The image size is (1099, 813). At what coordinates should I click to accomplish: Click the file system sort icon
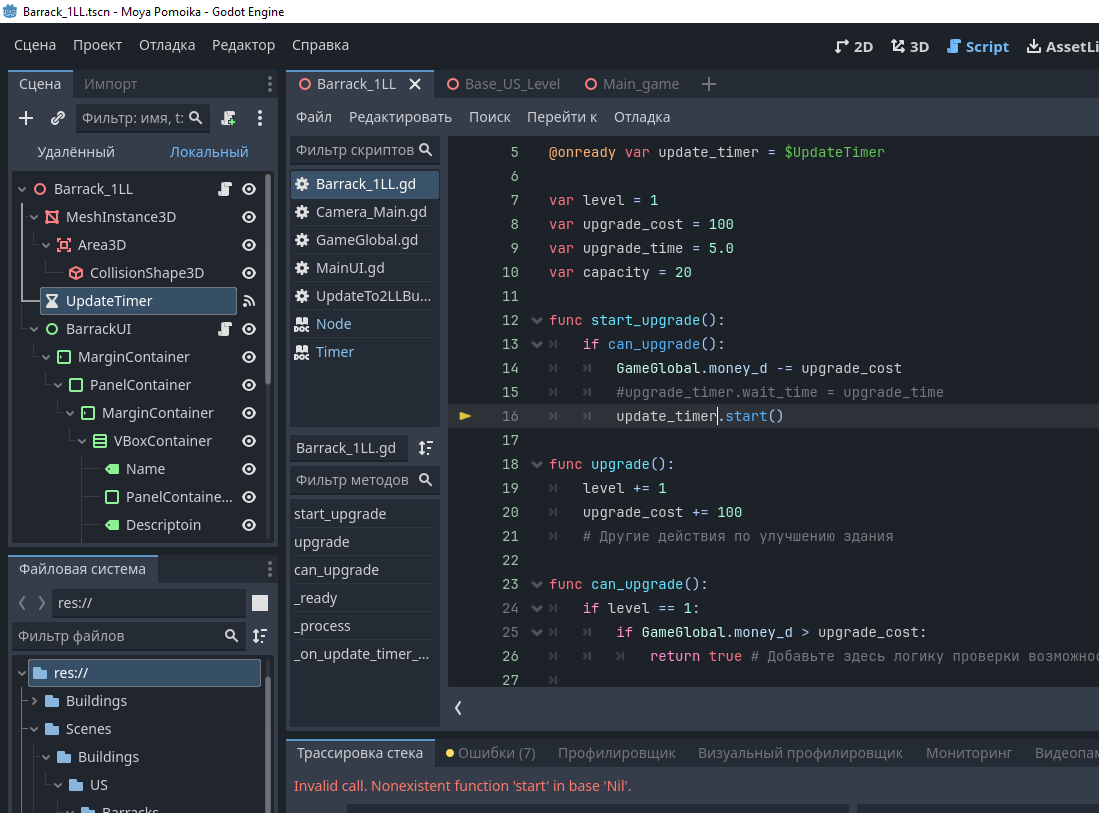[260, 636]
